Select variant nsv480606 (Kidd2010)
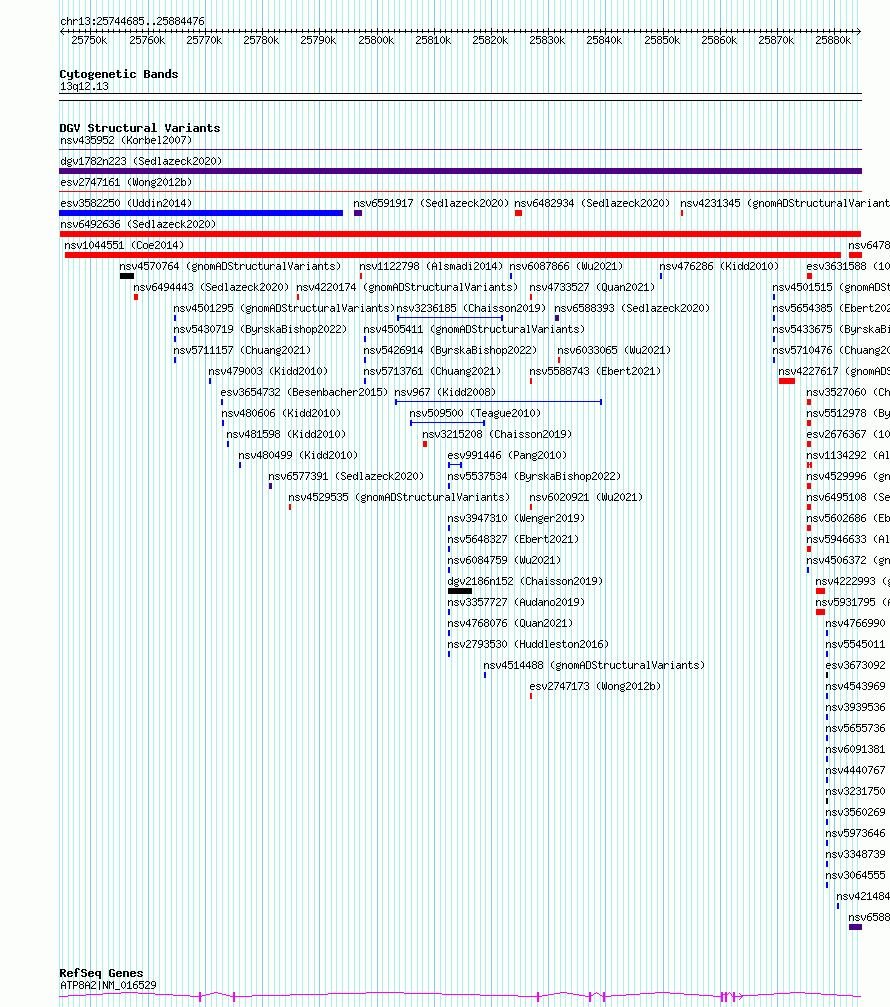 pos(281,413)
